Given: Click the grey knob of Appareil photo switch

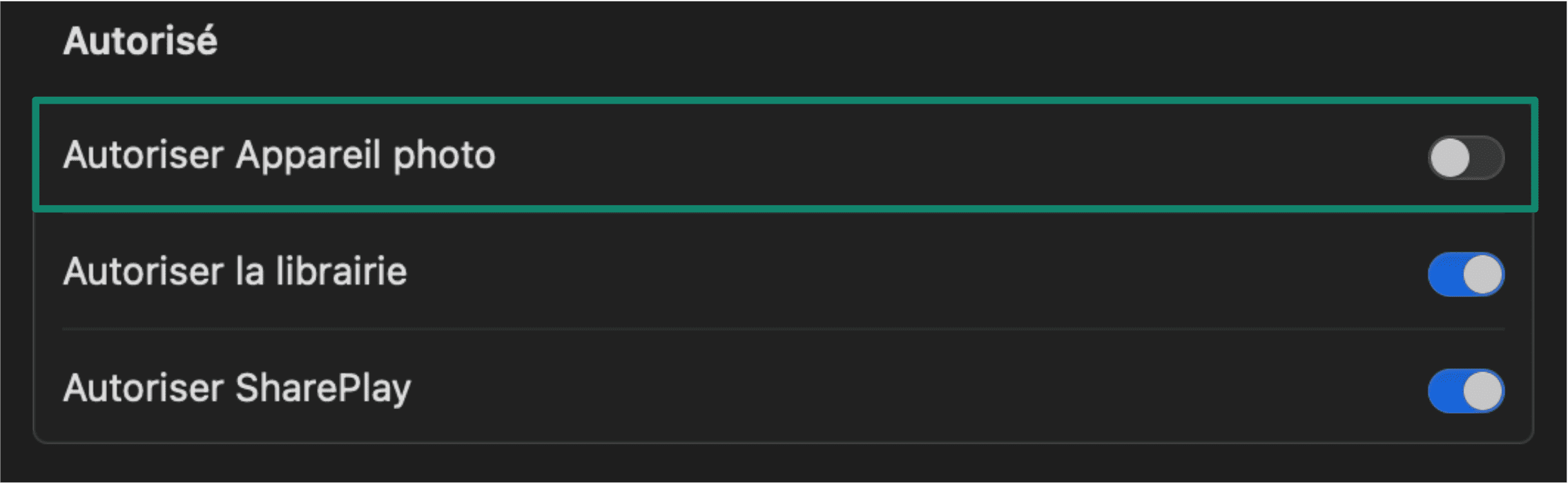Looking at the screenshot, I should tap(1449, 158).
